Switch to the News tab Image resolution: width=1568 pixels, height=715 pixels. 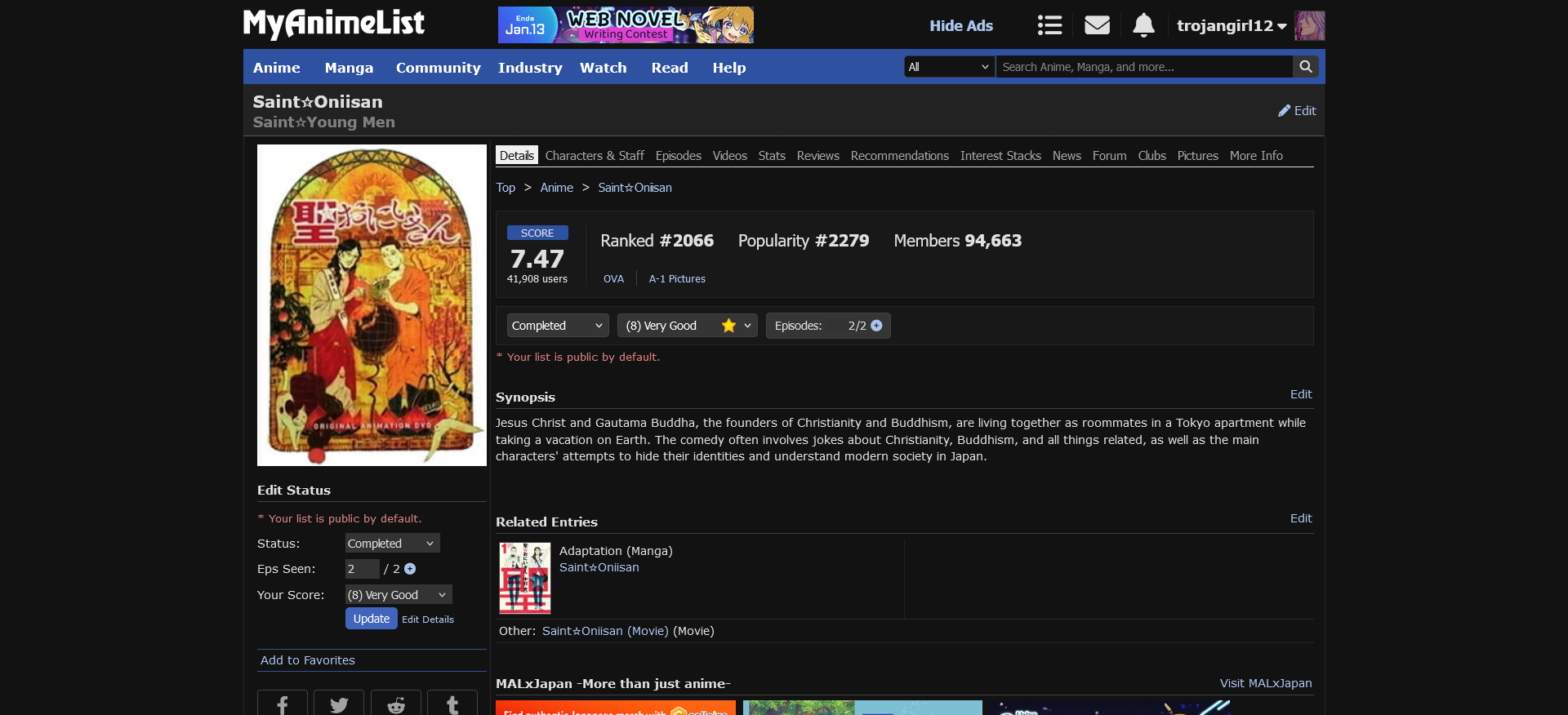(1067, 156)
